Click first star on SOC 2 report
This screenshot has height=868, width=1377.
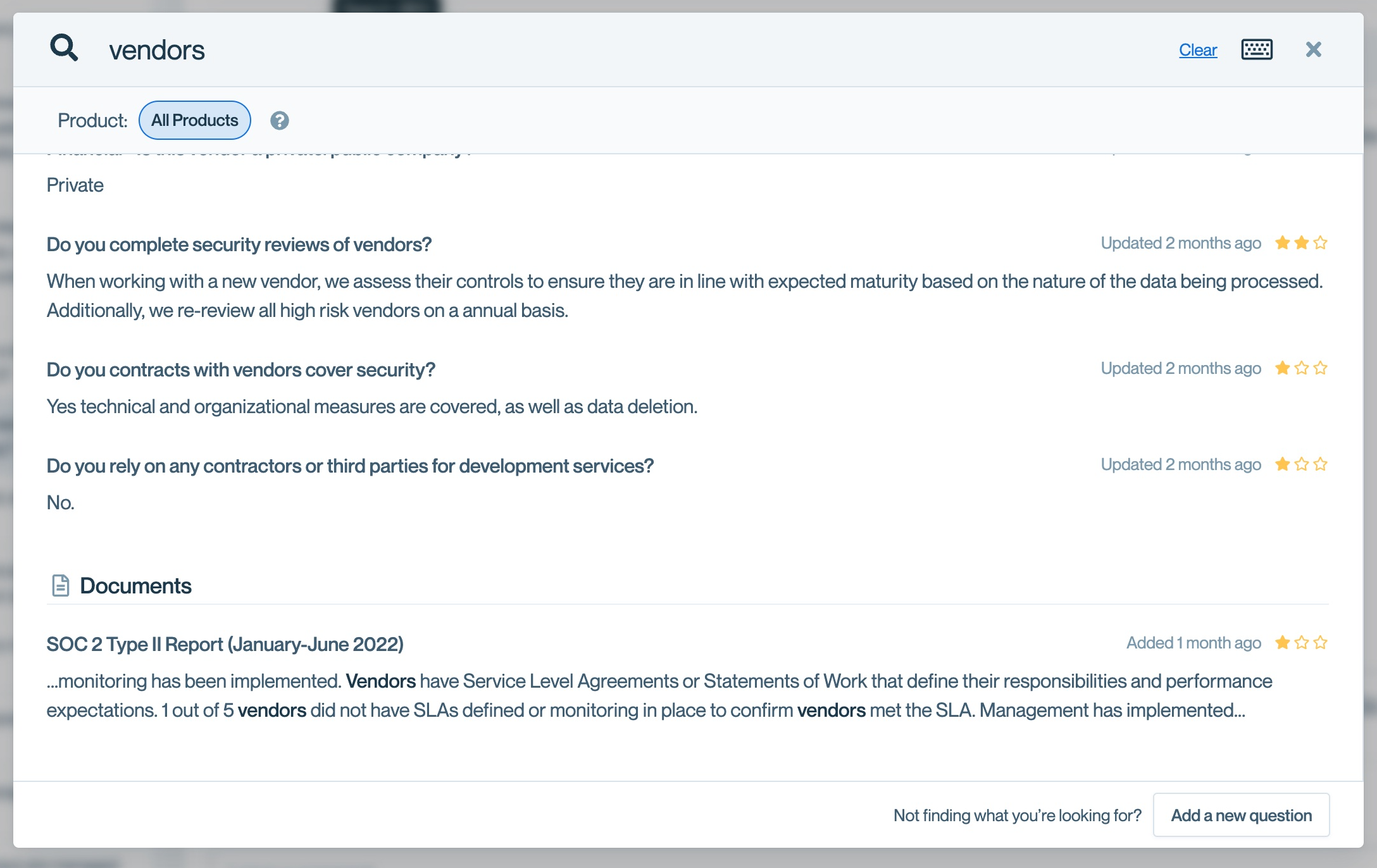click(x=1282, y=643)
